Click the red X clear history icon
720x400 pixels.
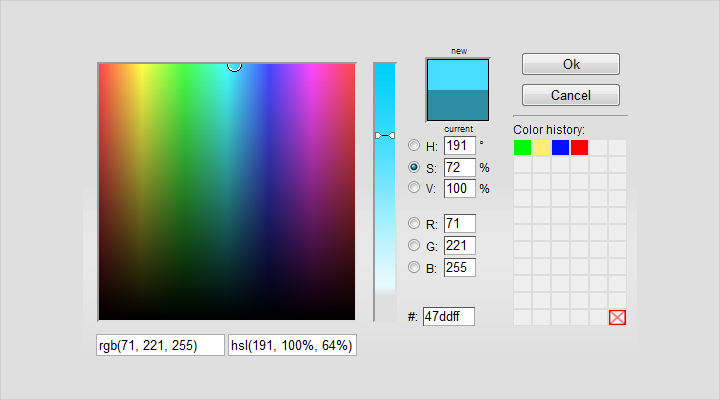[617, 317]
